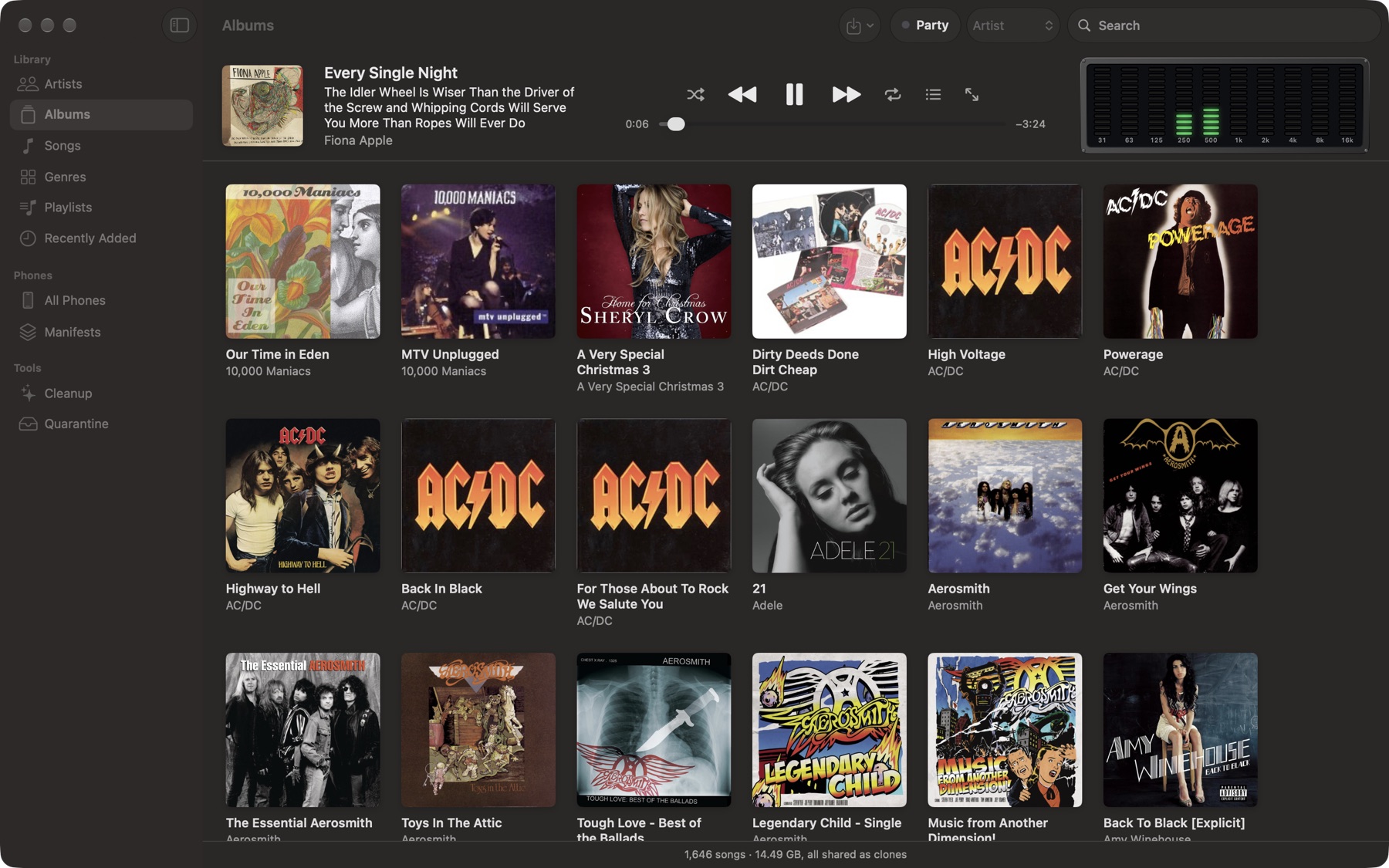Open Songs in the sidebar
Viewport: 1389px width, 868px height.
[x=101, y=146]
